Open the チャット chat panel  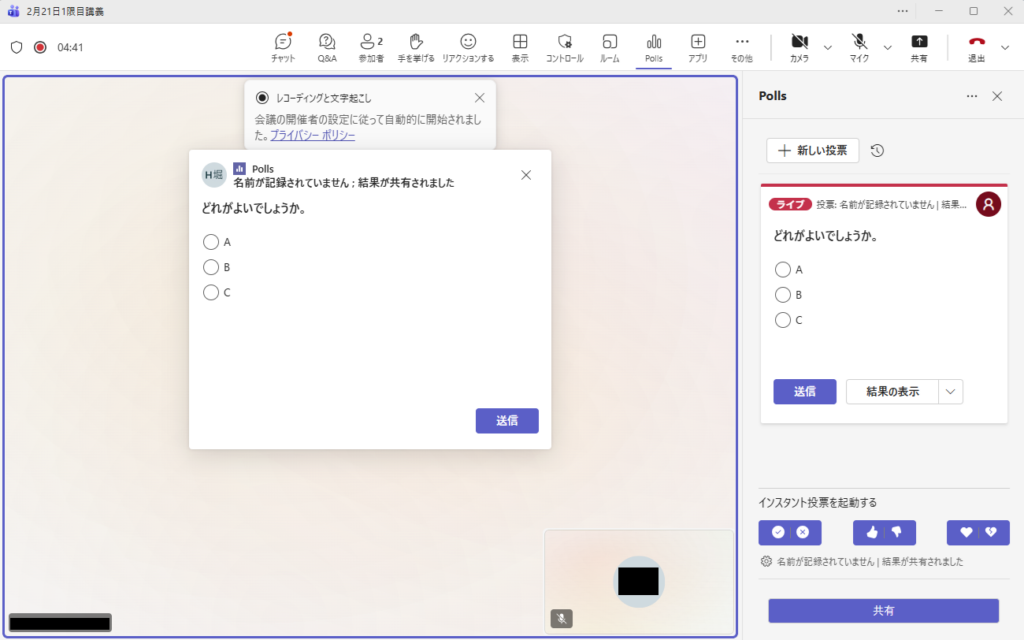point(283,47)
